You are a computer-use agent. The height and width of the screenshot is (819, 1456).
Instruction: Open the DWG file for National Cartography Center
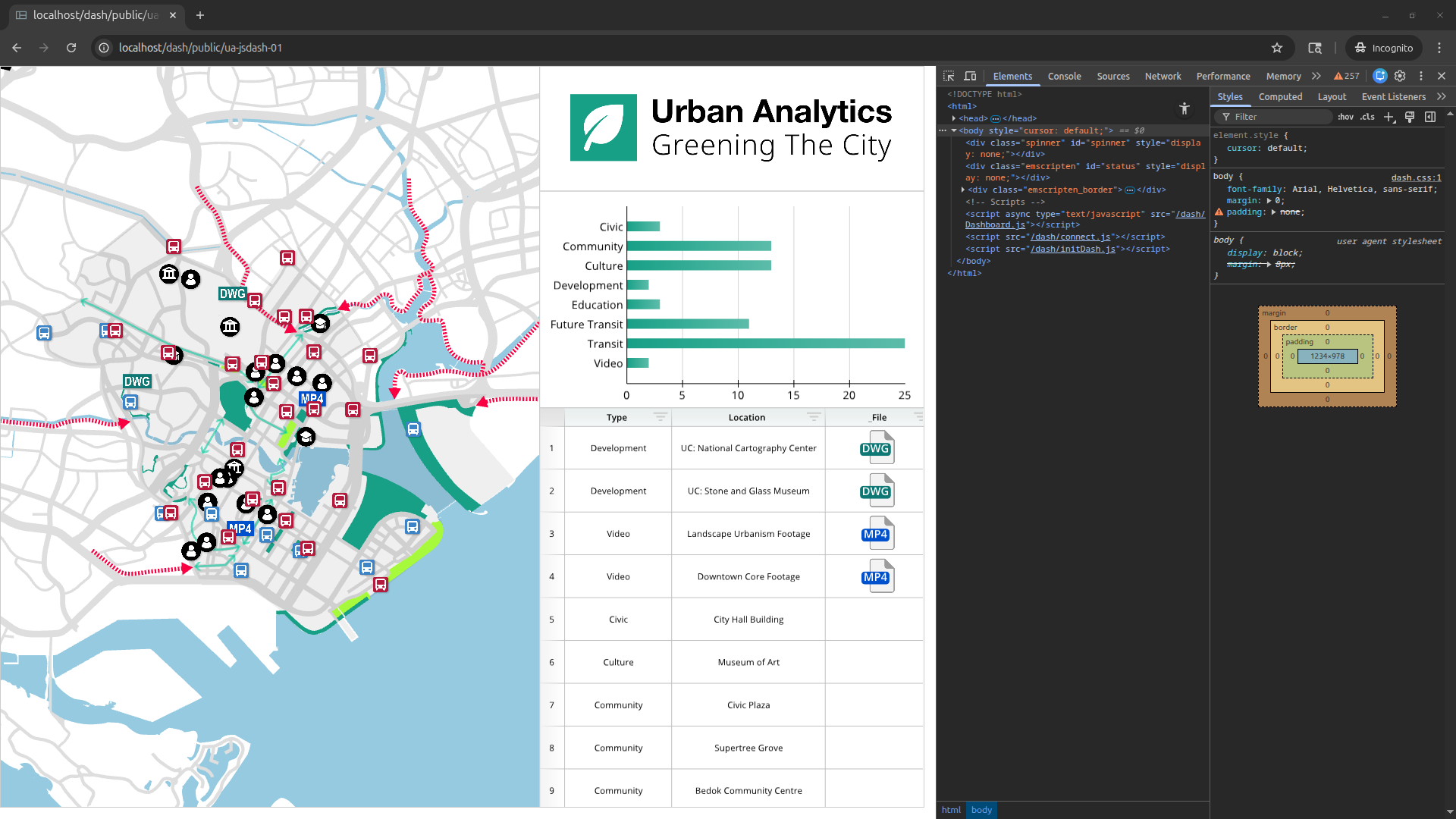click(877, 448)
